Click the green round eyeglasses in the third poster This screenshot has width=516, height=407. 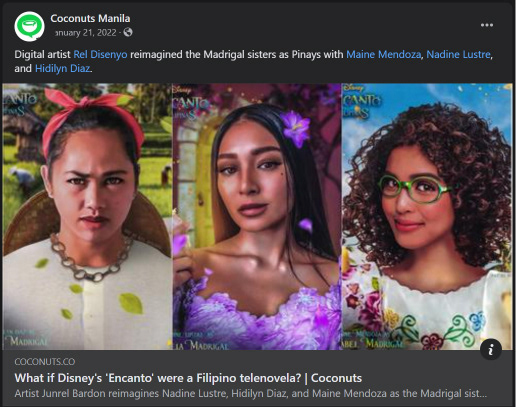[415, 189]
